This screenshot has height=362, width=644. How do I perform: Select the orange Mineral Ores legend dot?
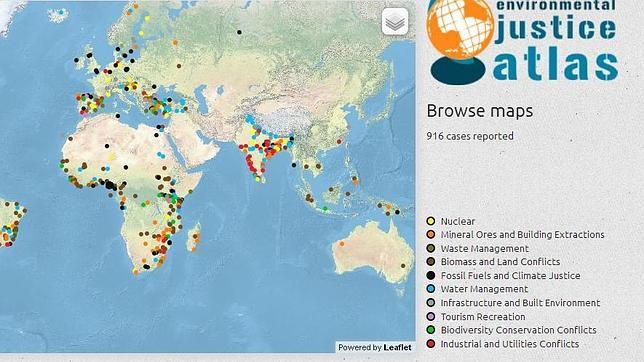pyautogui.click(x=430, y=235)
